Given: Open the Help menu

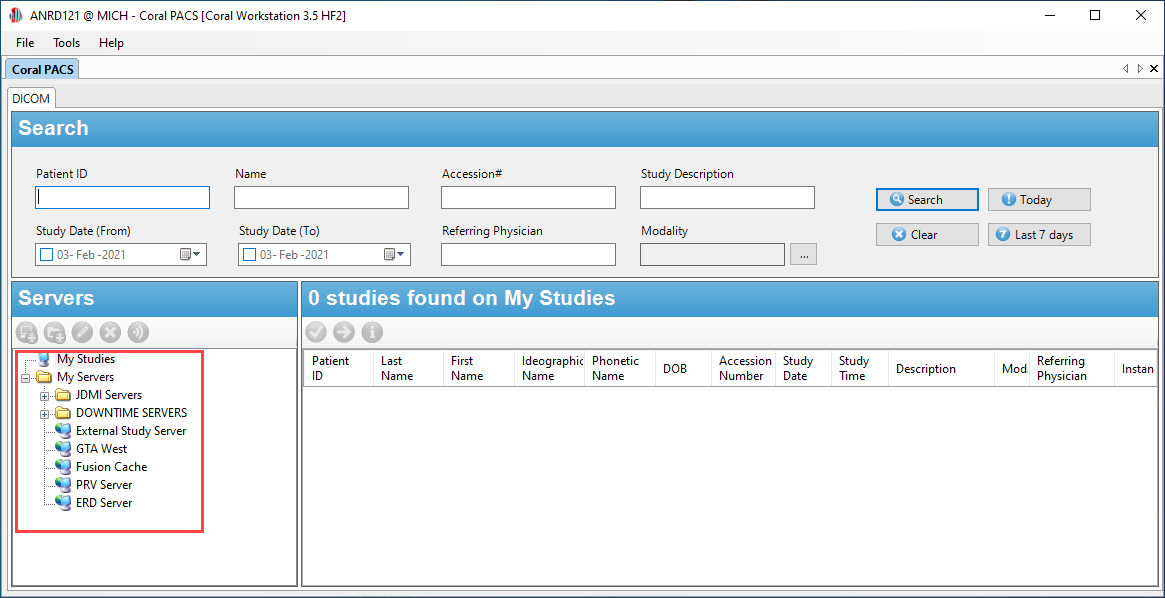Looking at the screenshot, I should [111, 43].
